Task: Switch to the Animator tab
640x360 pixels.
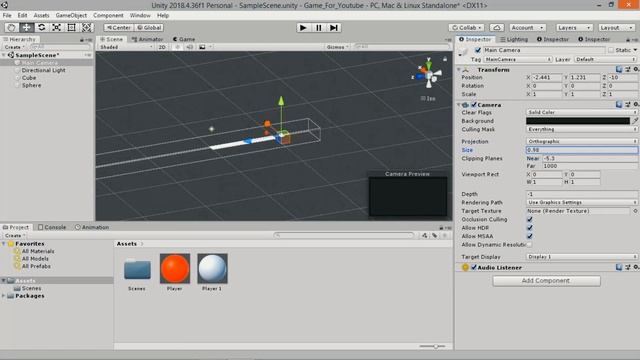Action: tap(147, 39)
